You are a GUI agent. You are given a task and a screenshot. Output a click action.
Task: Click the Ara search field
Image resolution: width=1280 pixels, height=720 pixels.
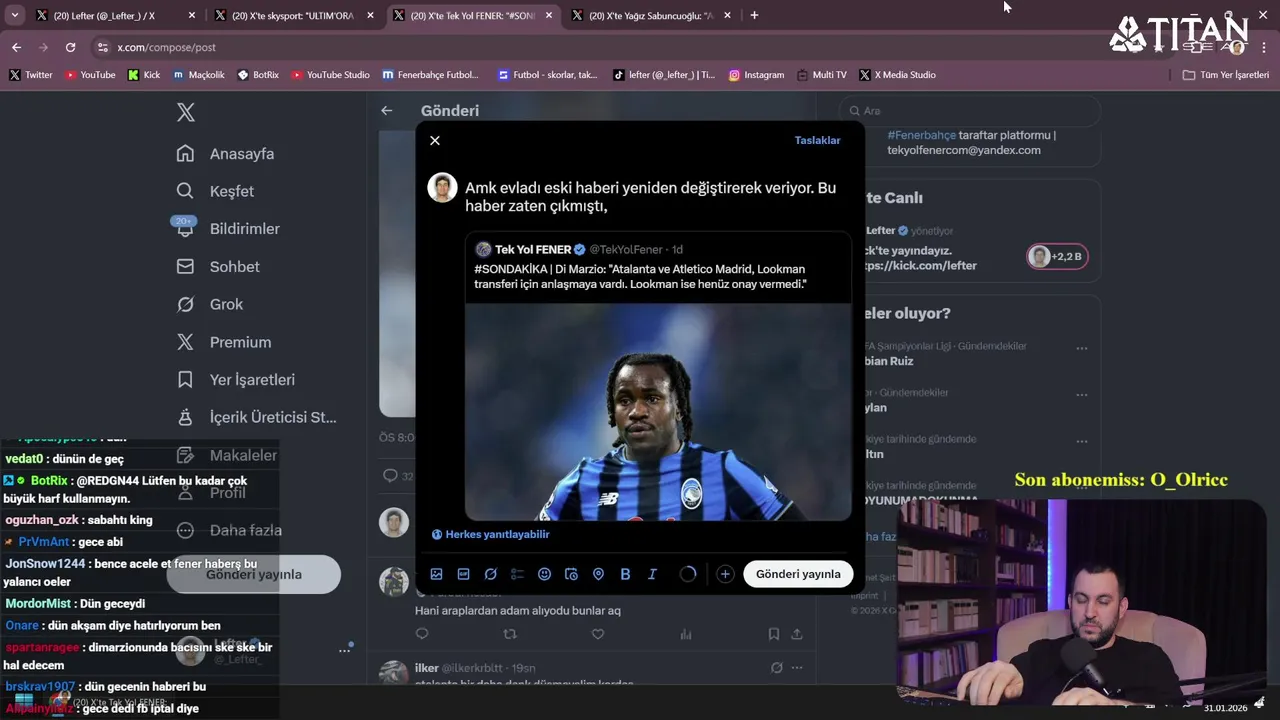[x=970, y=111]
